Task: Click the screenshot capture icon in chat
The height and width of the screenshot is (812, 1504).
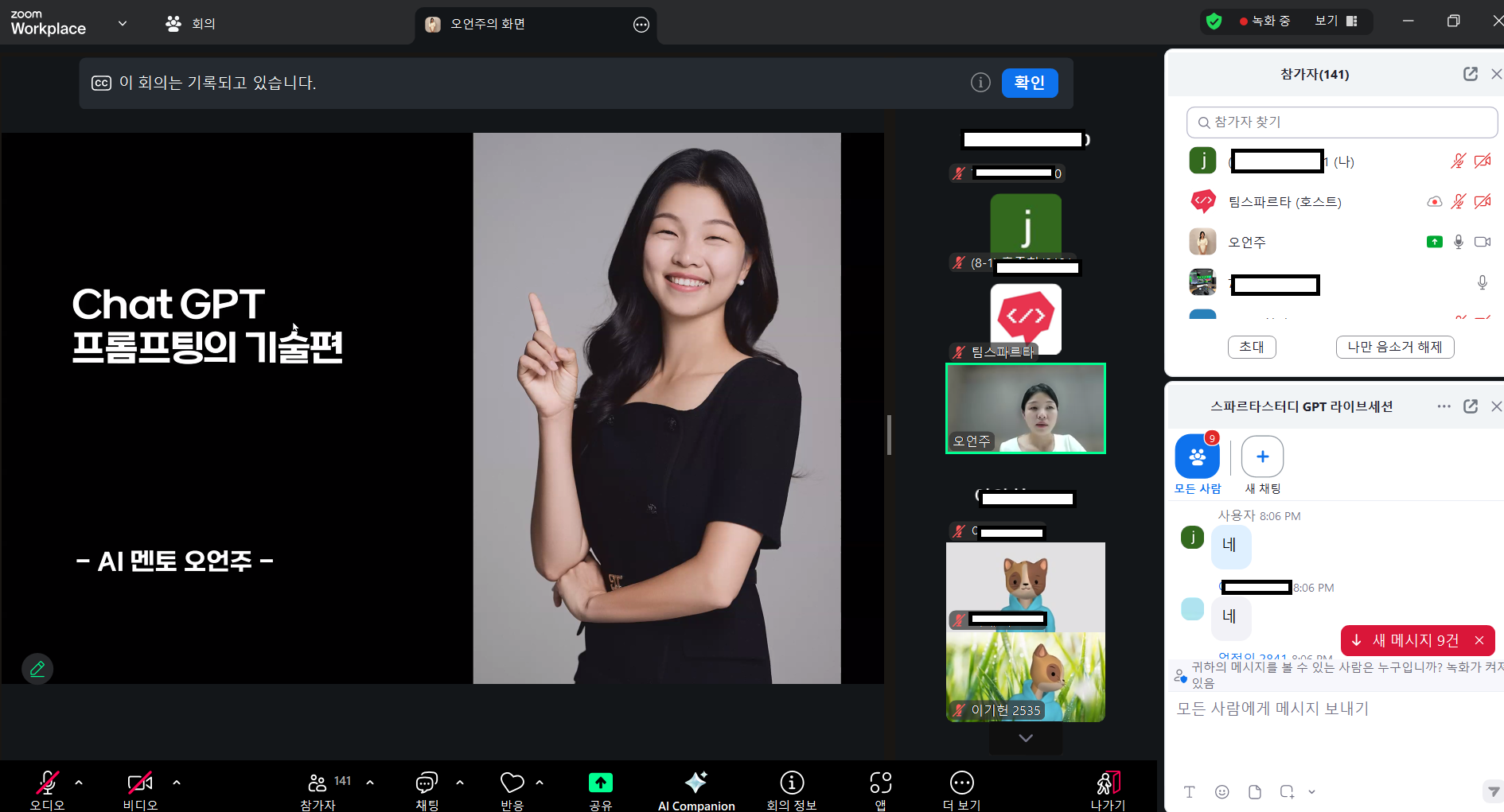Action: click(1287, 792)
